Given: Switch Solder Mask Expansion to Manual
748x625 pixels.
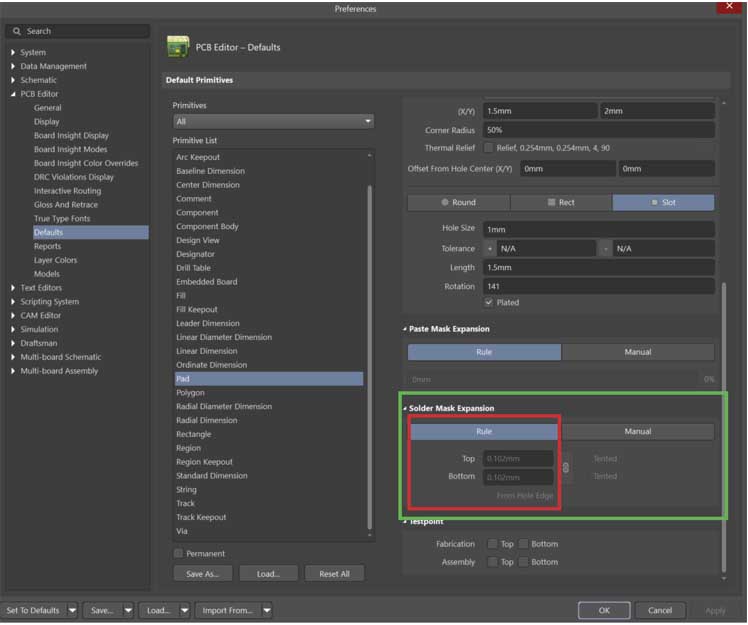Looking at the screenshot, I should (638, 432).
